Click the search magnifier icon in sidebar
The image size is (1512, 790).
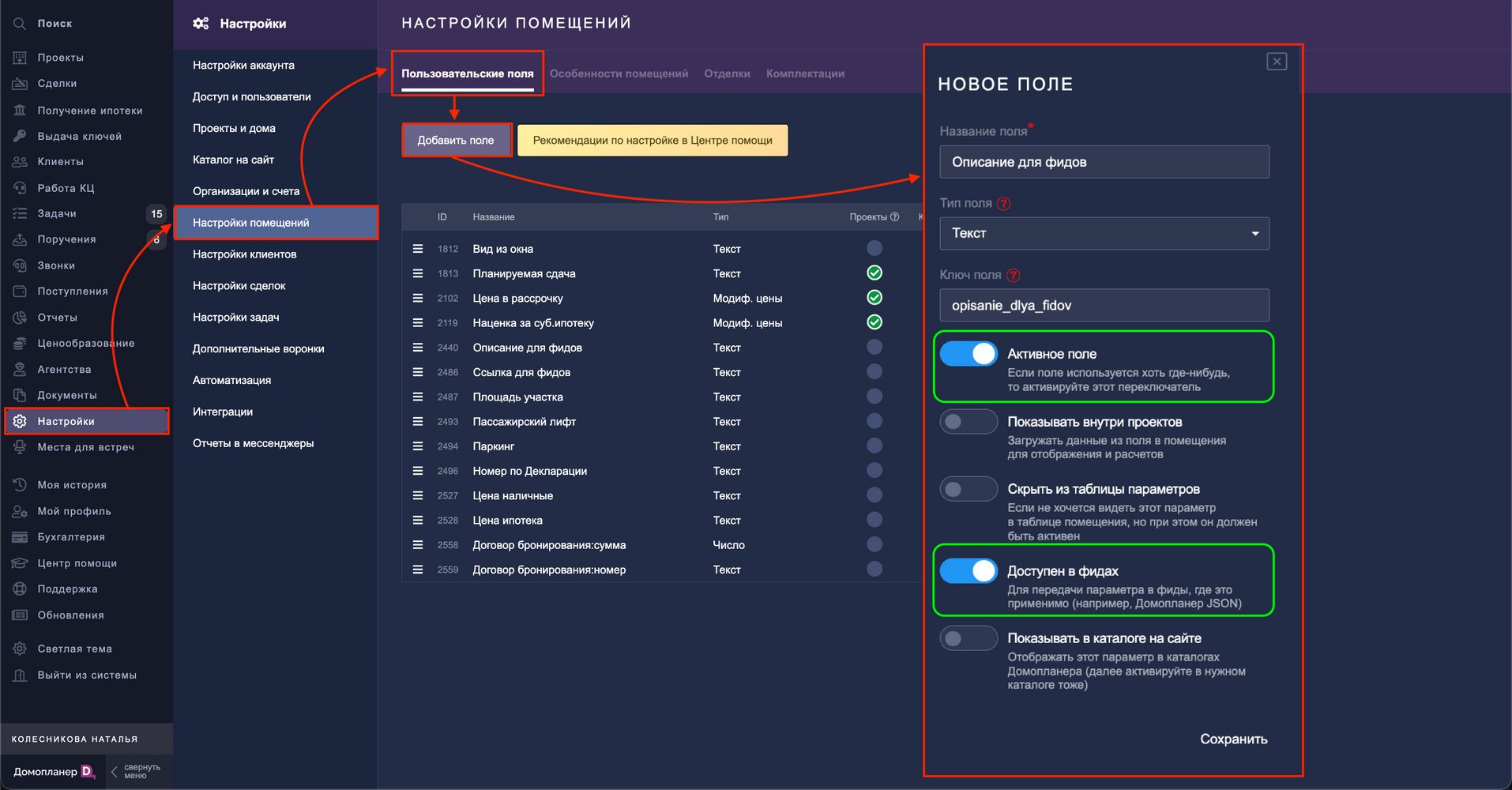click(x=20, y=24)
